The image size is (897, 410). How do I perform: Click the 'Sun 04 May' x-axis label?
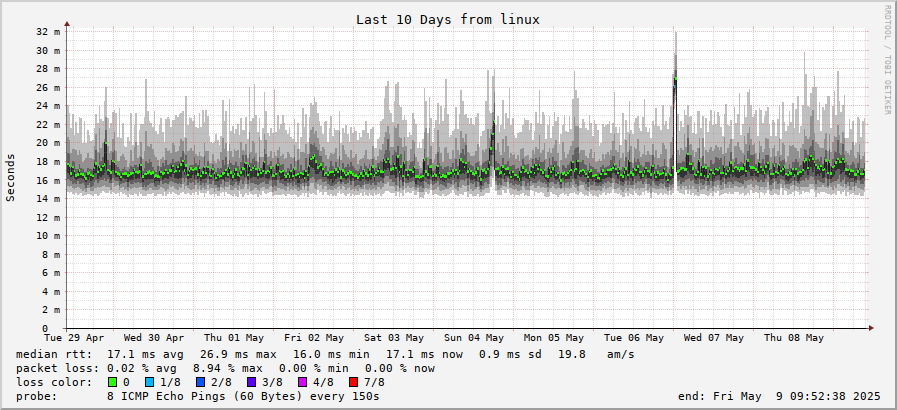(474, 338)
